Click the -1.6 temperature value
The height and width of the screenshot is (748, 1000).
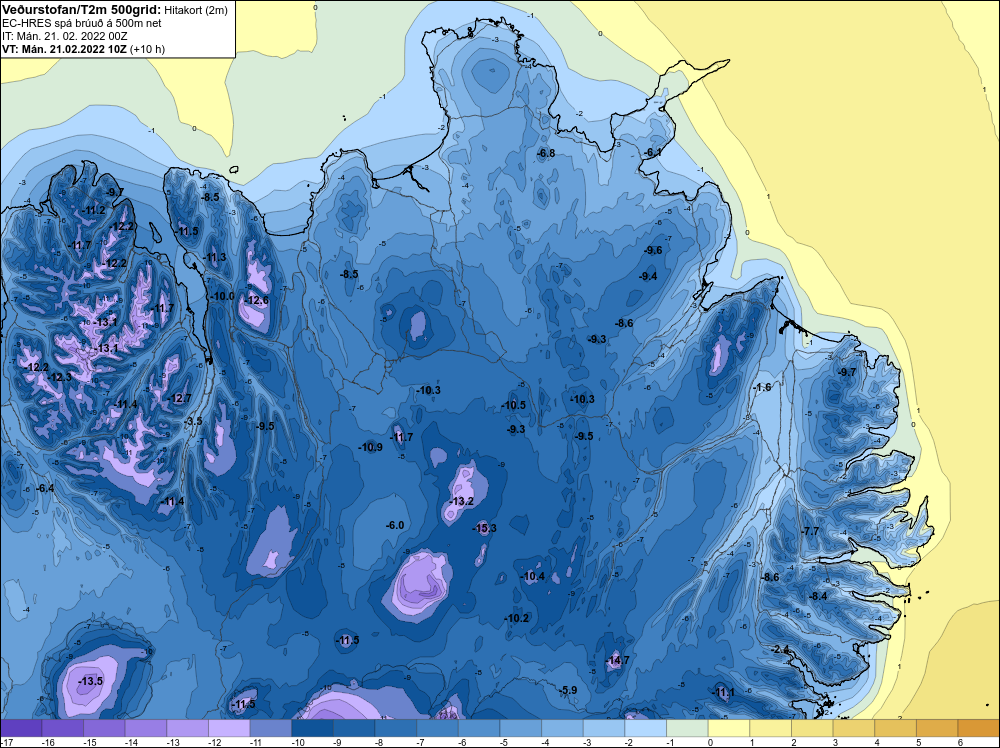point(762,387)
